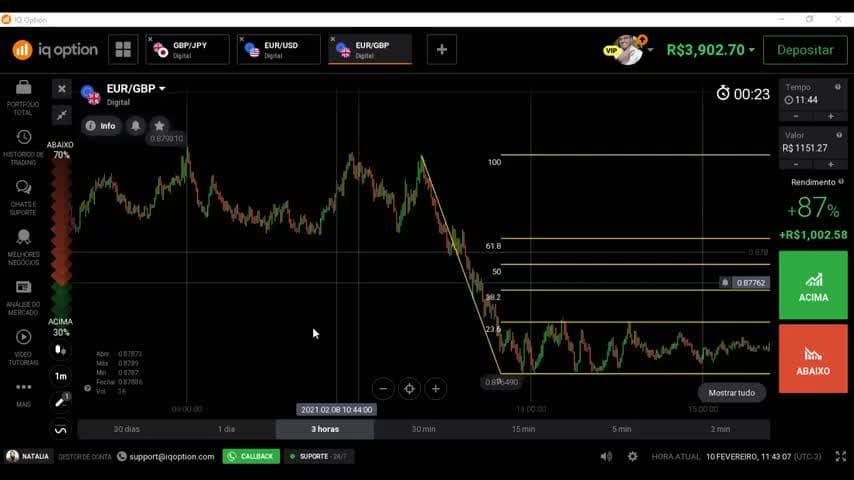Select the 15 min time range
This screenshot has height=480, width=854.
(523, 429)
